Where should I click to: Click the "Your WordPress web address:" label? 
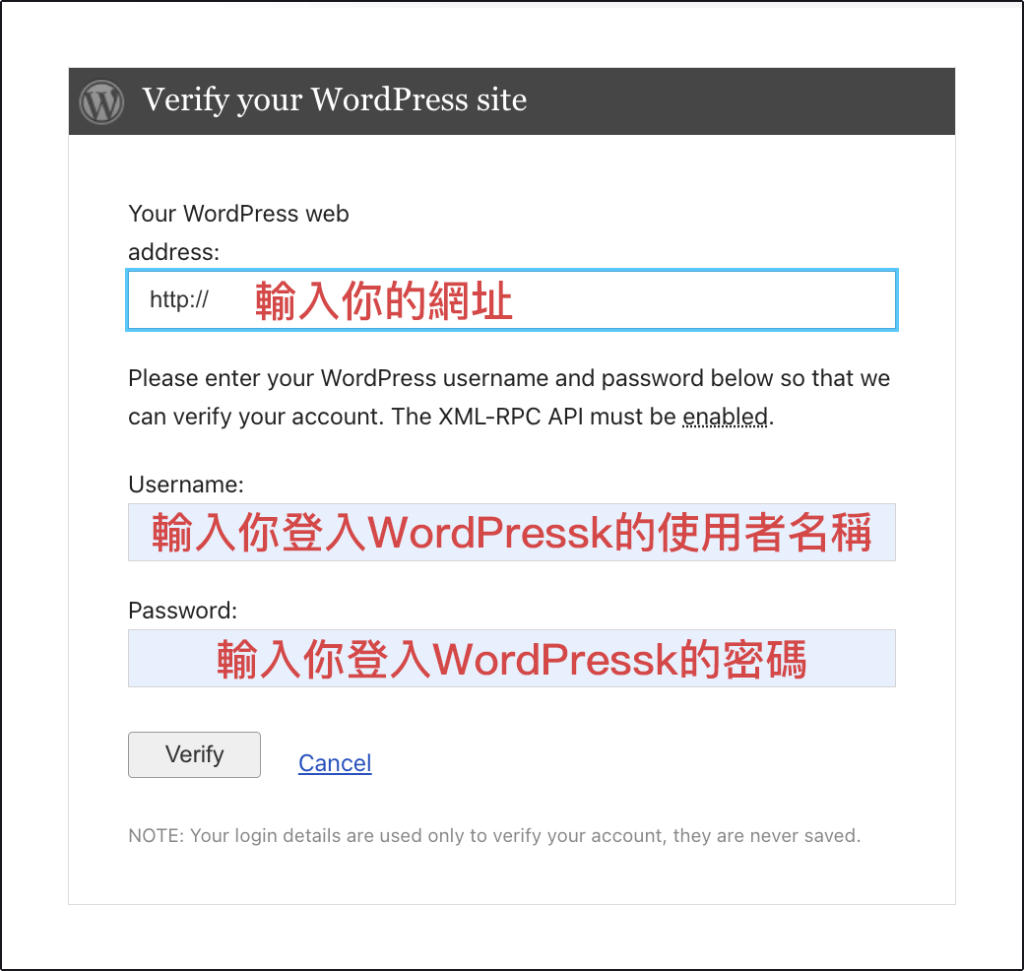click(238, 232)
